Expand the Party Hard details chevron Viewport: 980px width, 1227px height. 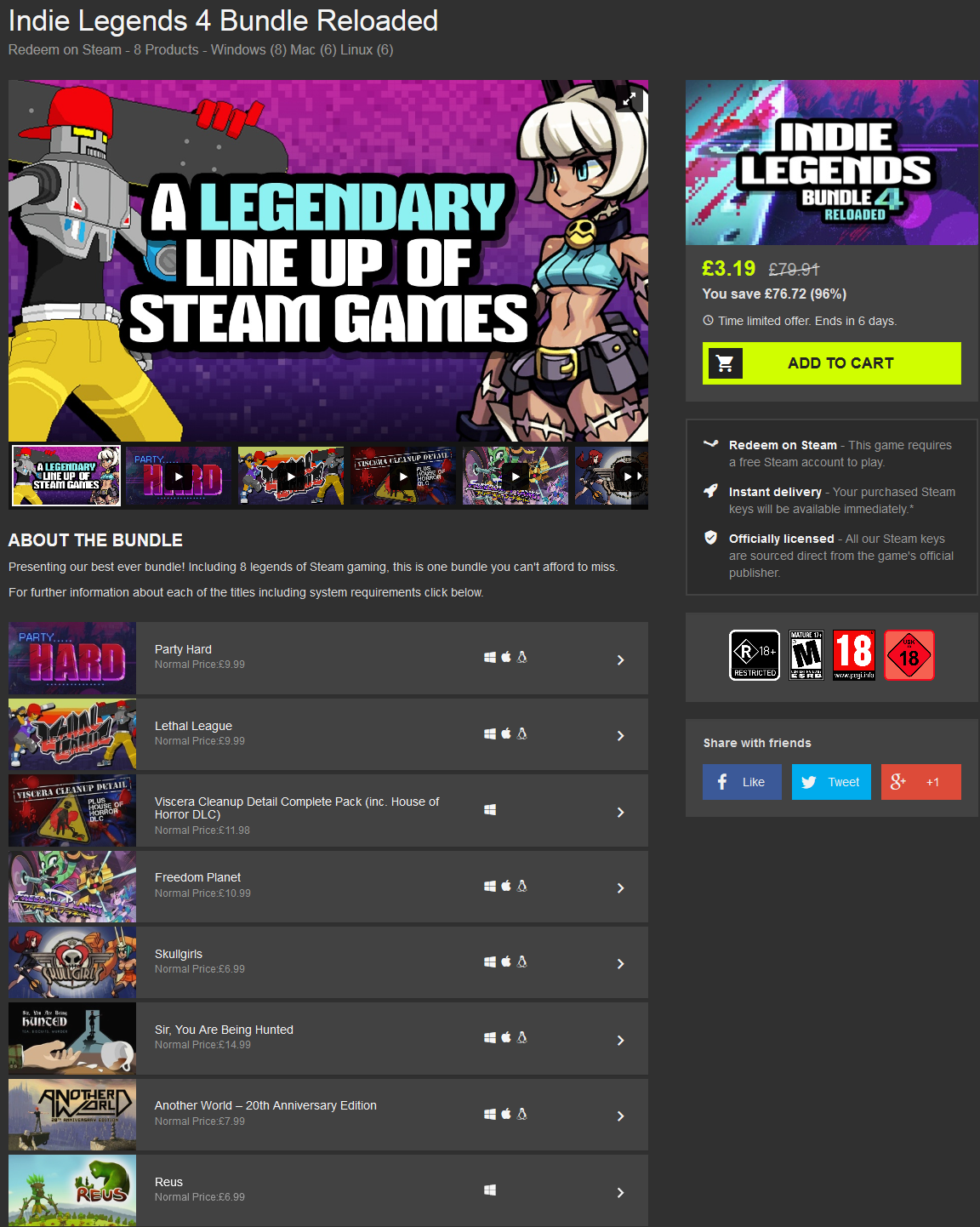[x=621, y=660]
